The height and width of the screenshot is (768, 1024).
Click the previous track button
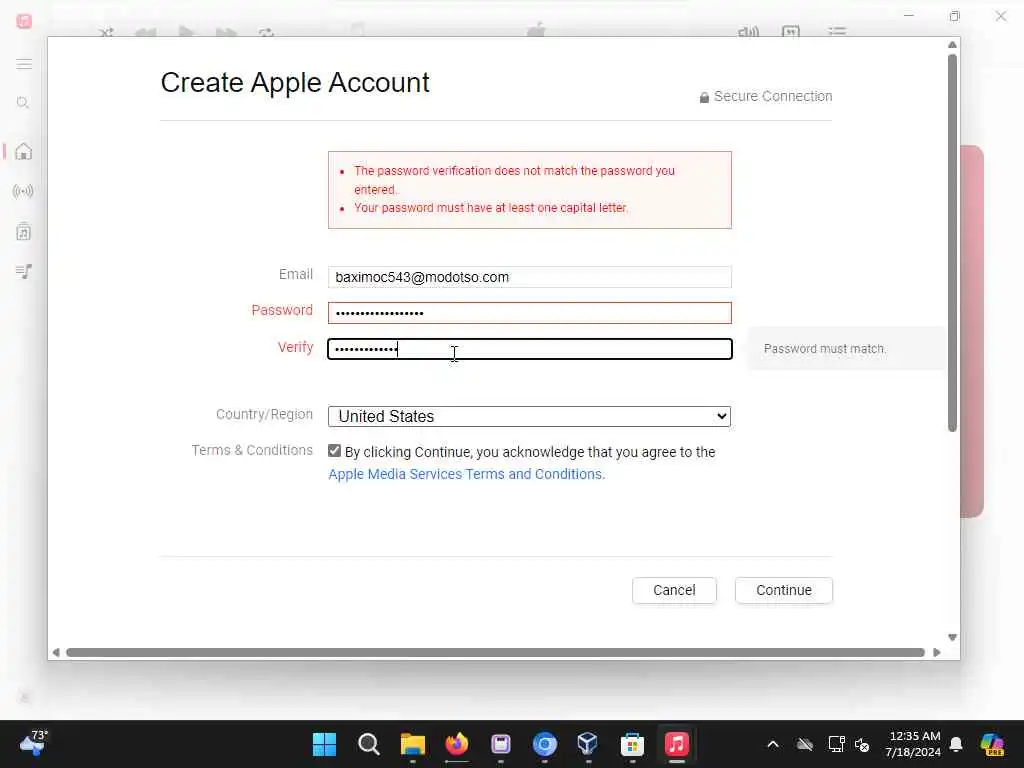[x=146, y=32]
